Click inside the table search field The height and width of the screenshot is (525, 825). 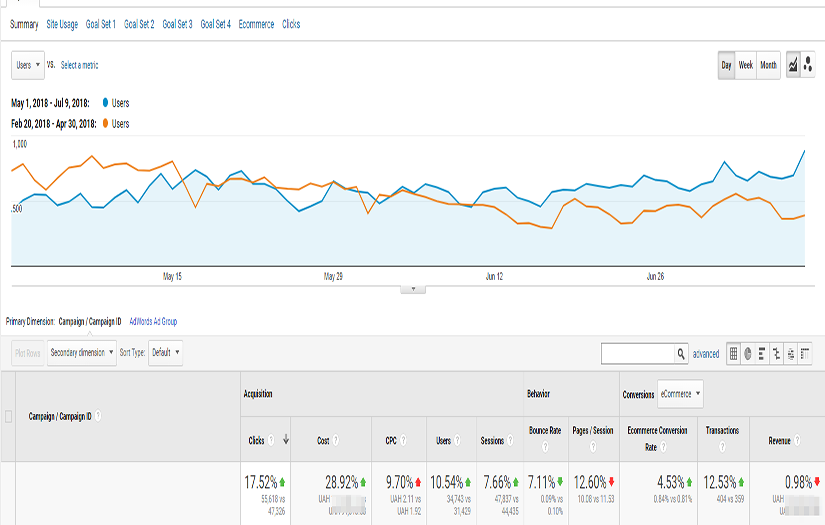pyautogui.click(x=637, y=353)
